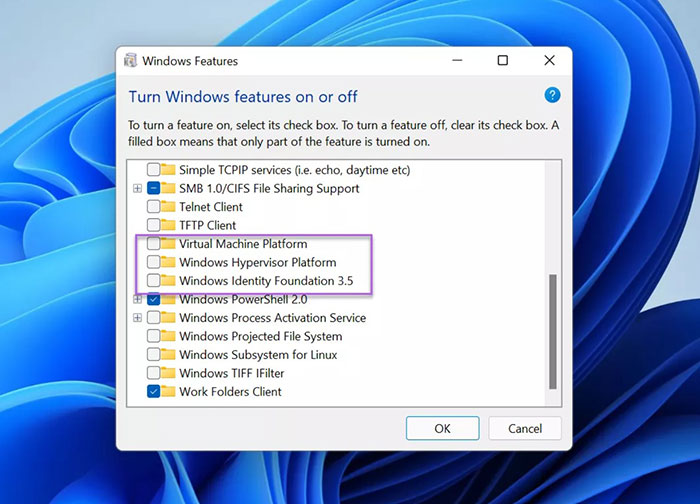Screen dimensions: 700x504
Task: Select the TFTP Client label
Action: [x=208, y=225]
